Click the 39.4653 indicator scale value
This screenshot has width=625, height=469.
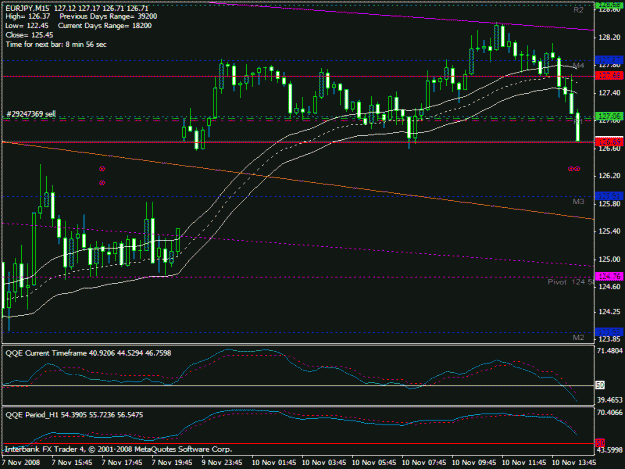[610, 400]
